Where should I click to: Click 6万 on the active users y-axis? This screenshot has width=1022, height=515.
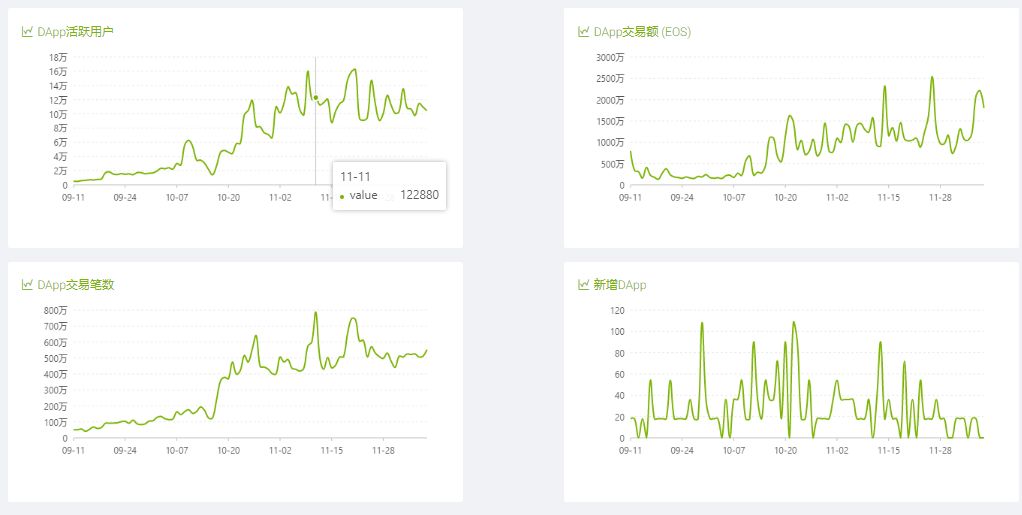coord(61,142)
